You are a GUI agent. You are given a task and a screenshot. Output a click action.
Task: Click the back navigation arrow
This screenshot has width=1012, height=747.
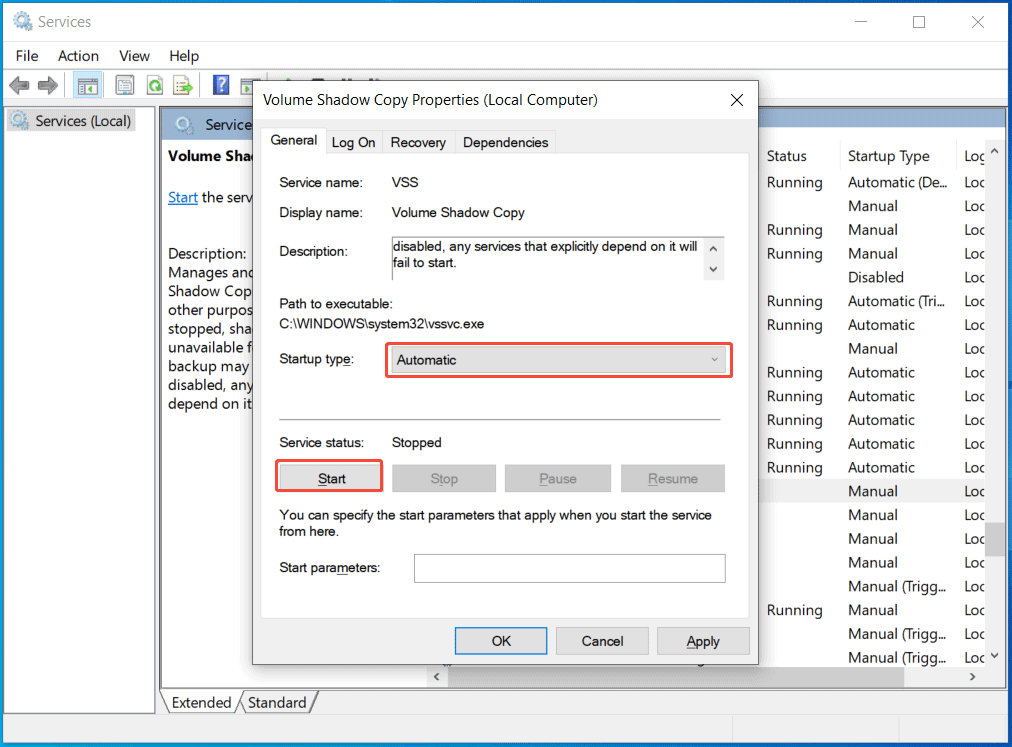tap(19, 85)
